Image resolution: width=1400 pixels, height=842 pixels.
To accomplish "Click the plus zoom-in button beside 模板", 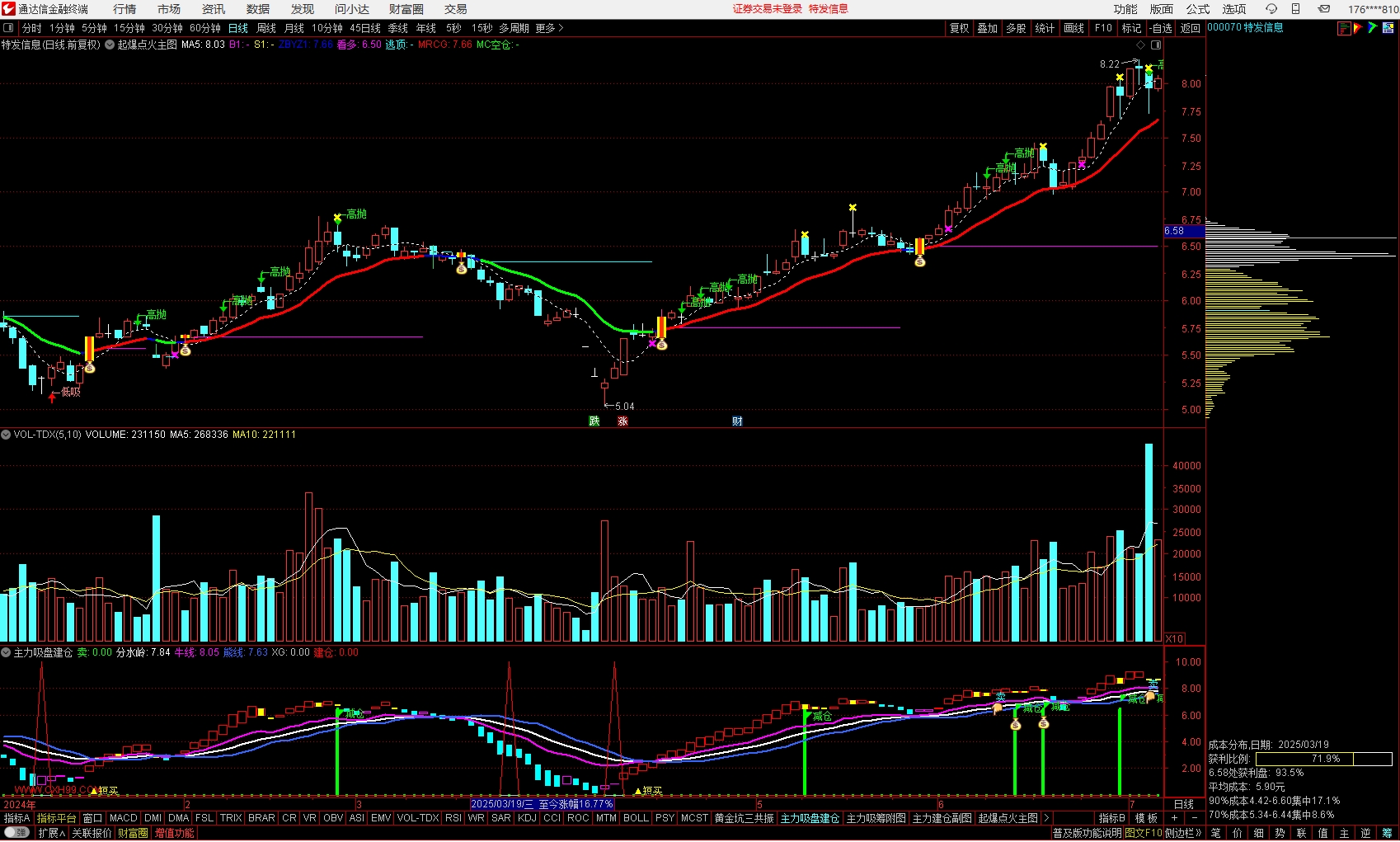I will pyautogui.click(x=1175, y=818).
